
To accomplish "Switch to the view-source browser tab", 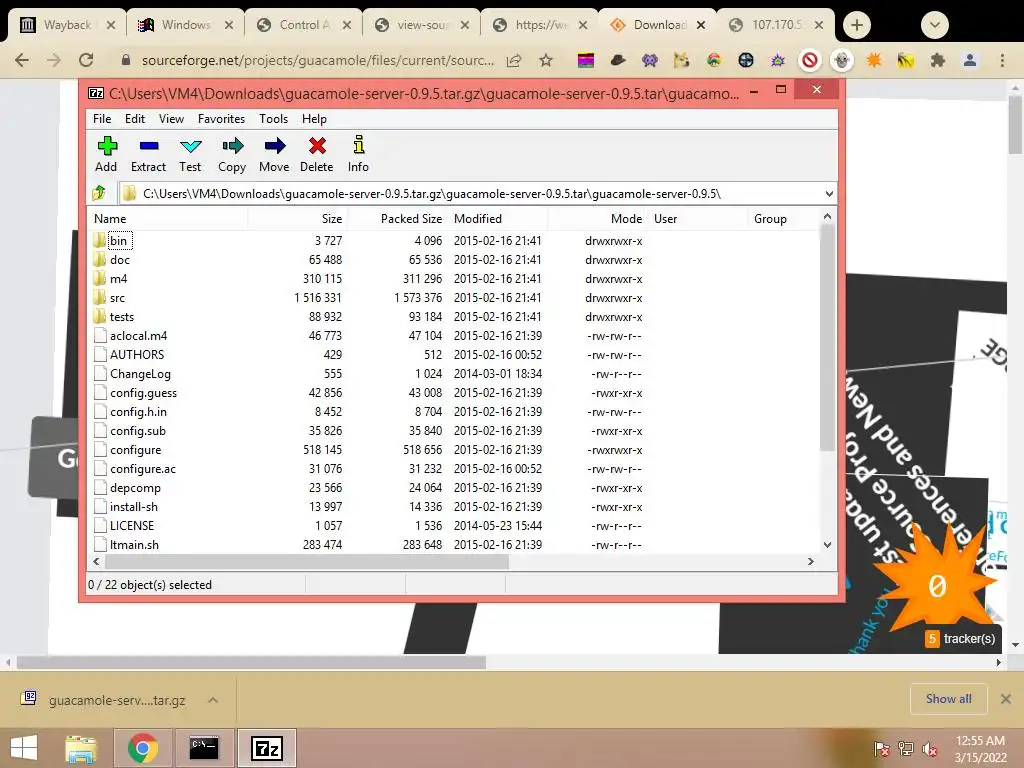I will [x=421, y=25].
